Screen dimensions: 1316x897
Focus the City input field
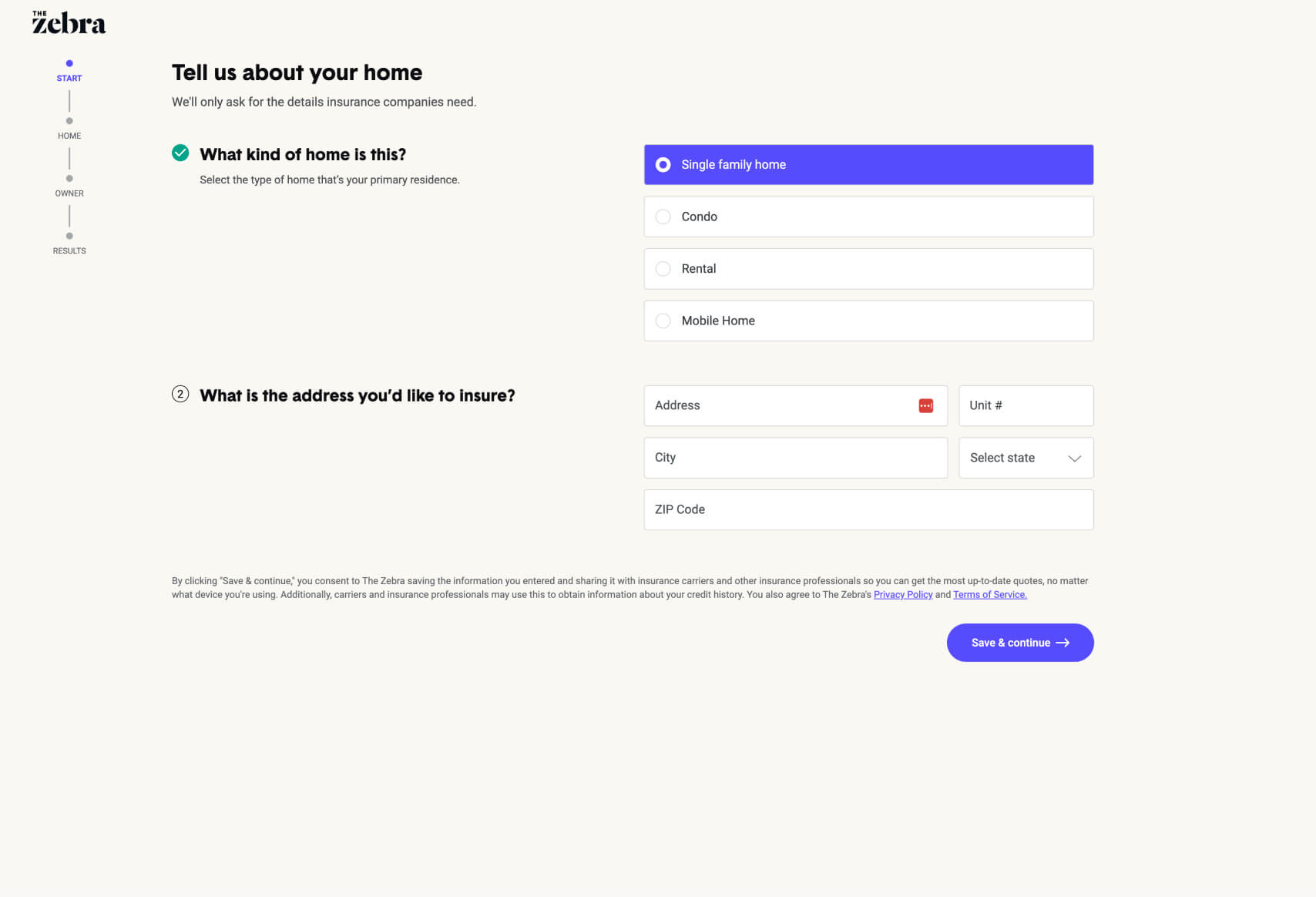(x=795, y=458)
